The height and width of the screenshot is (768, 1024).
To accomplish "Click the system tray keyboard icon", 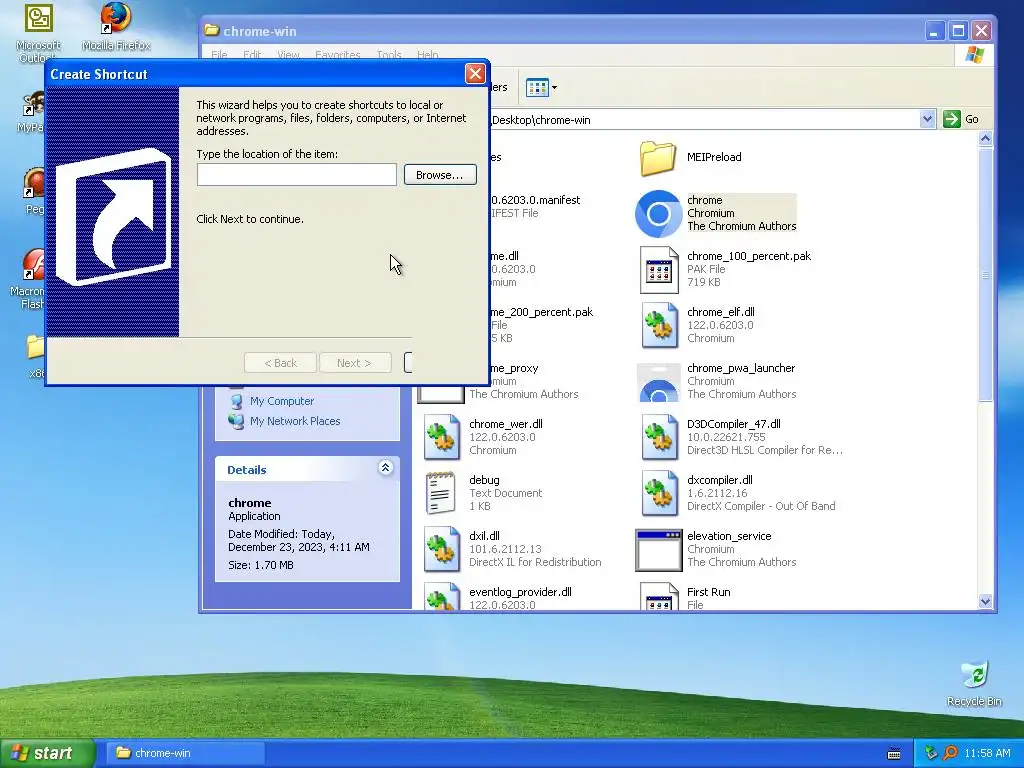I will pyautogui.click(x=894, y=754).
